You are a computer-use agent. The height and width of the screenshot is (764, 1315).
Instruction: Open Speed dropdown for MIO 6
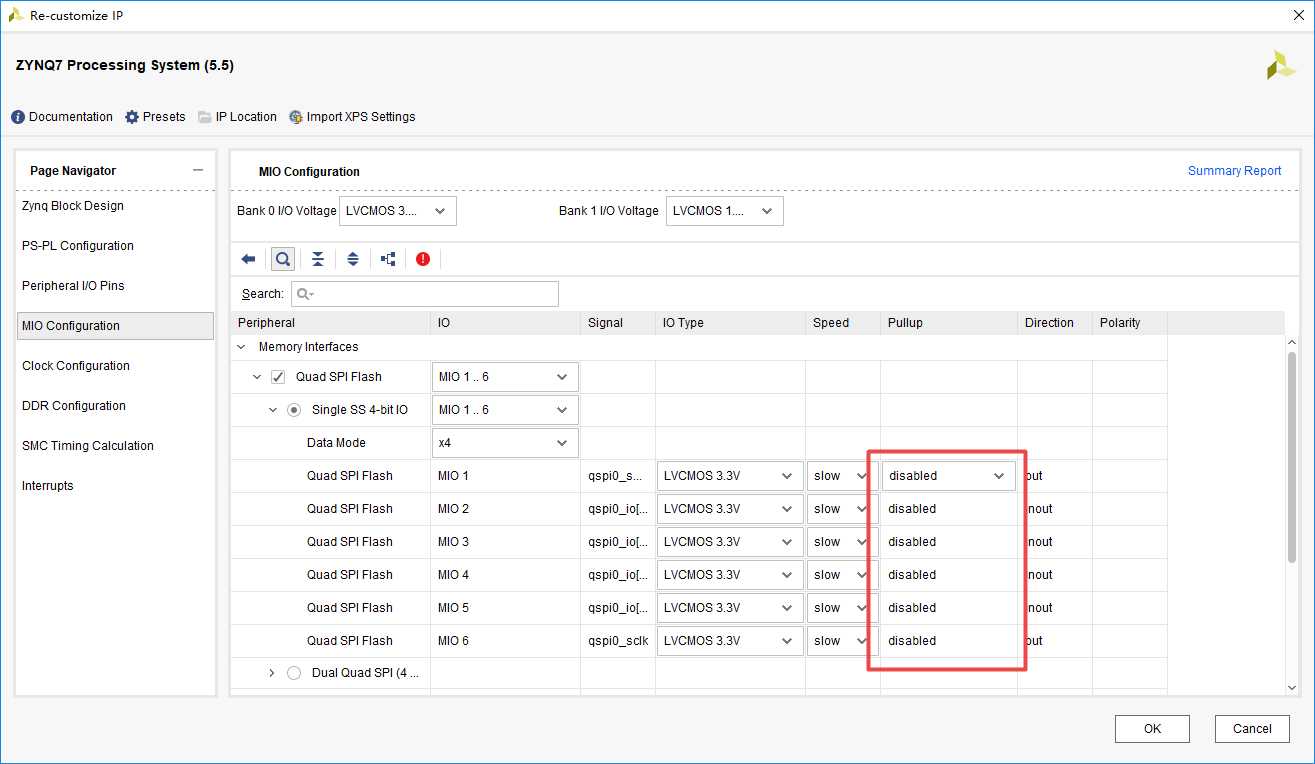point(842,641)
